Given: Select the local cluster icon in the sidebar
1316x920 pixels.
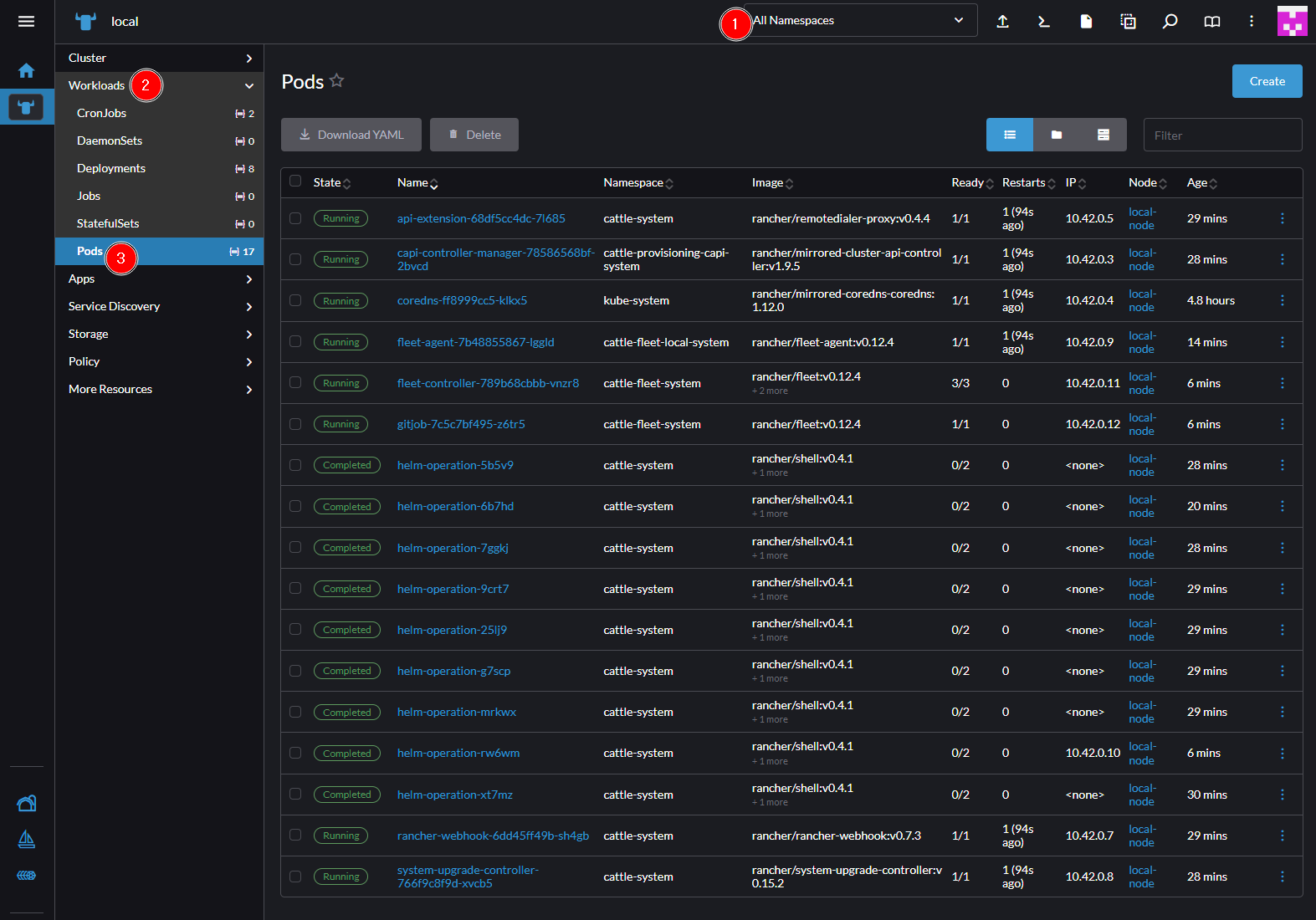Looking at the screenshot, I should pyautogui.click(x=26, y=107).
